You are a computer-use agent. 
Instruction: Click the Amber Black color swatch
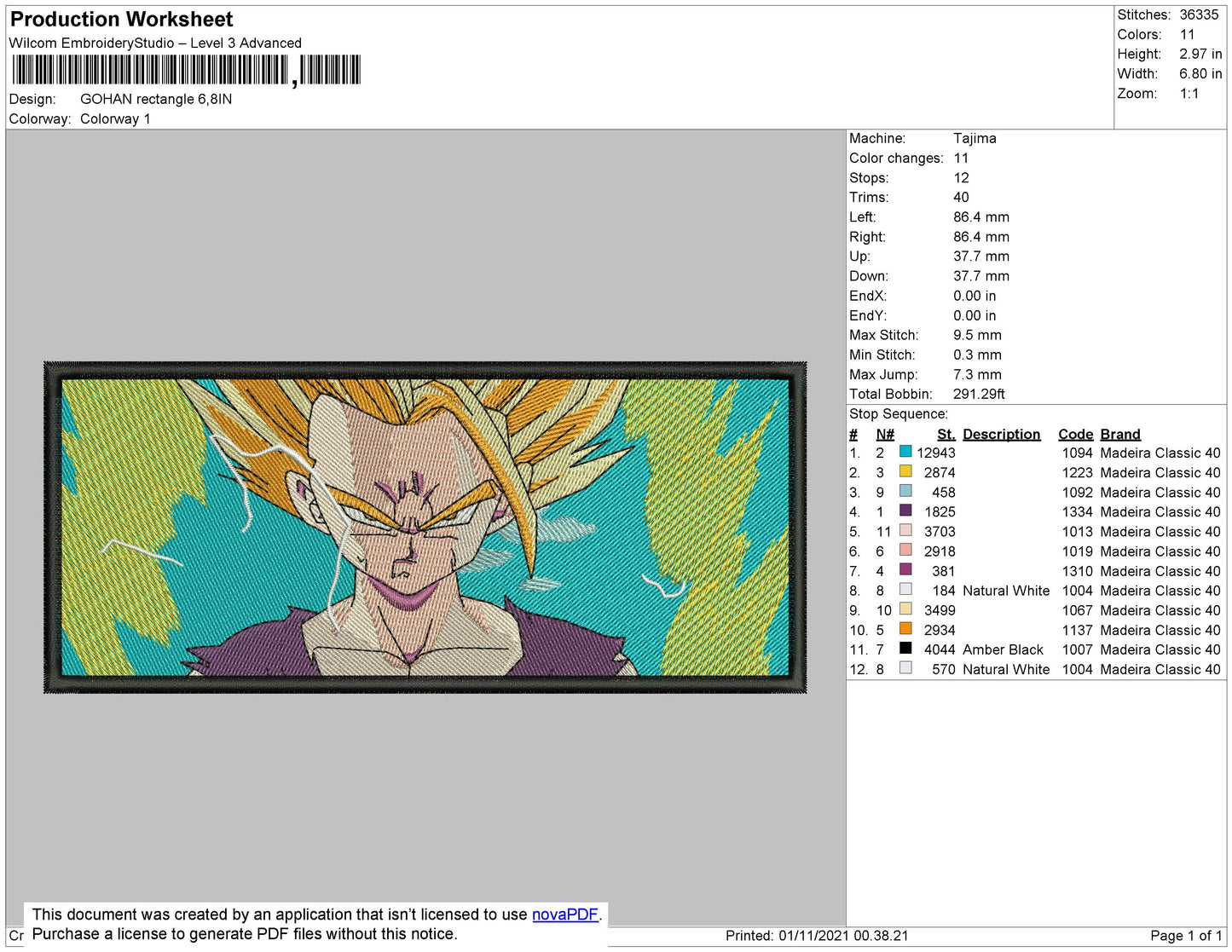click(905, 649)
